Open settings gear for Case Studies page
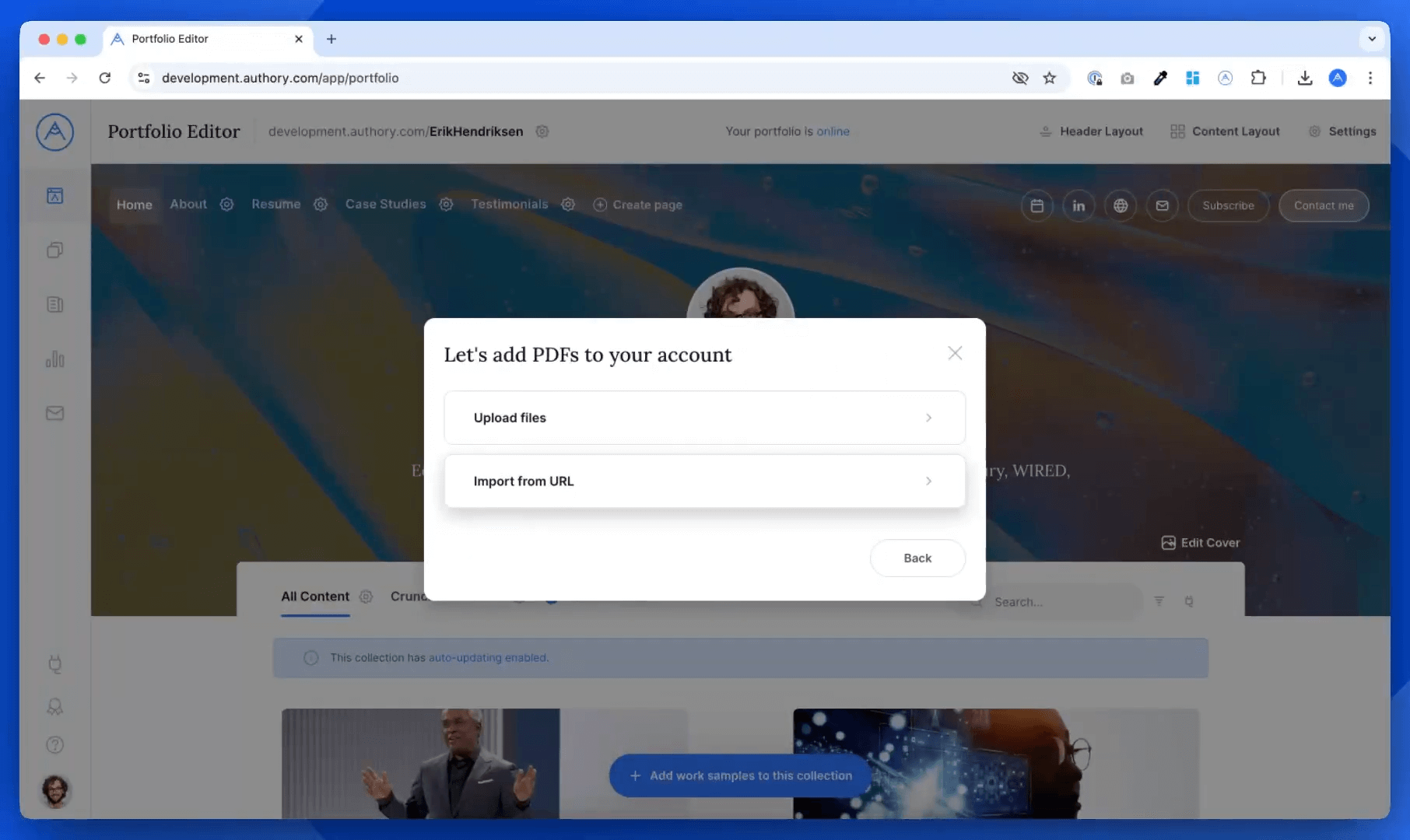The height and width of the screenshot is (840, 1410). click(x=446, y=205)
